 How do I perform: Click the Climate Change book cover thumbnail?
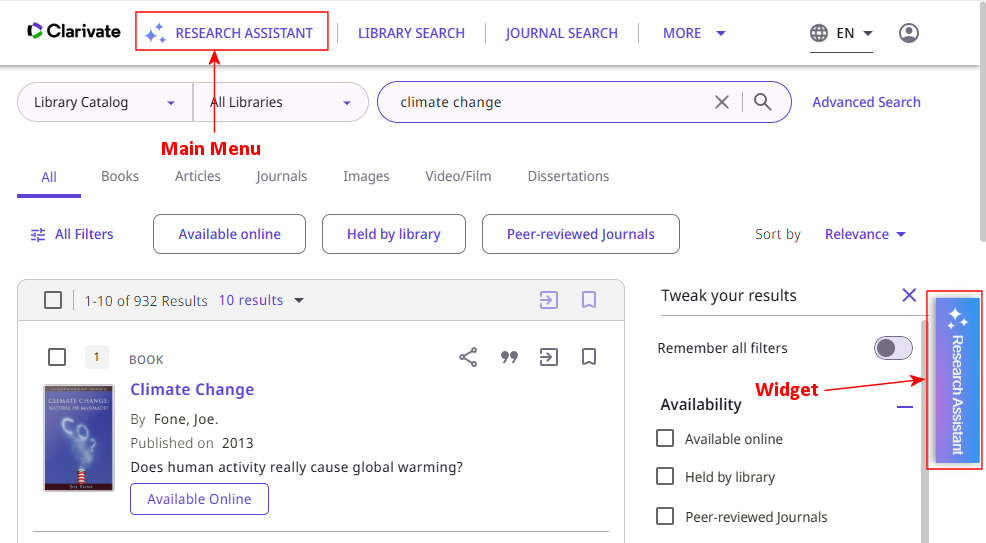79,437
